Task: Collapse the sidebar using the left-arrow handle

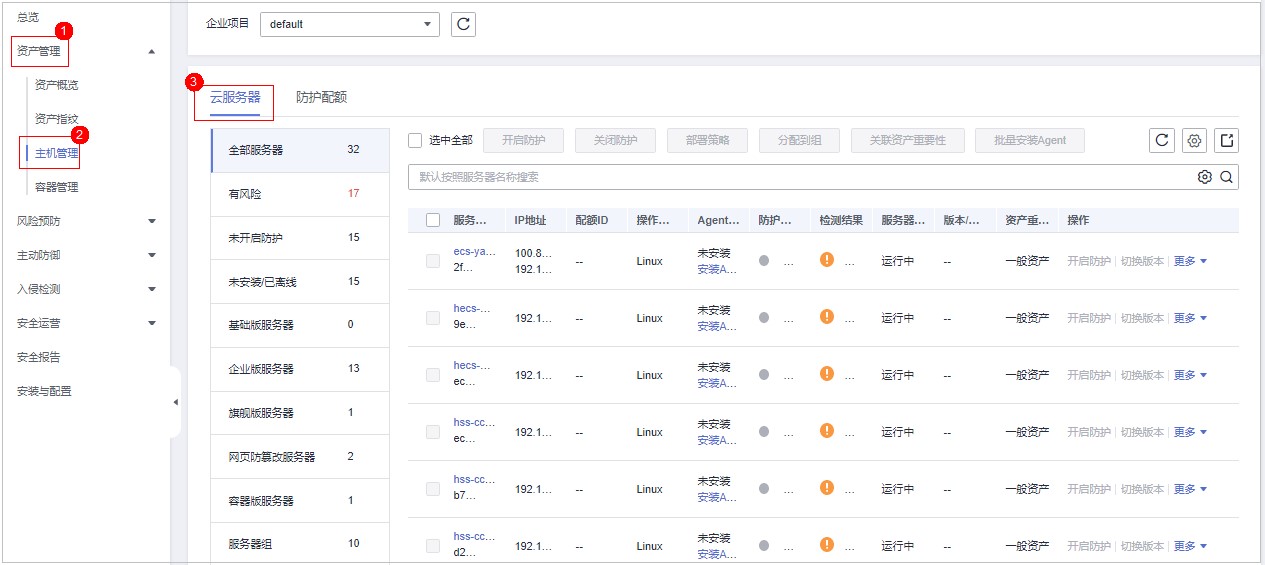Action: point(175,402)
